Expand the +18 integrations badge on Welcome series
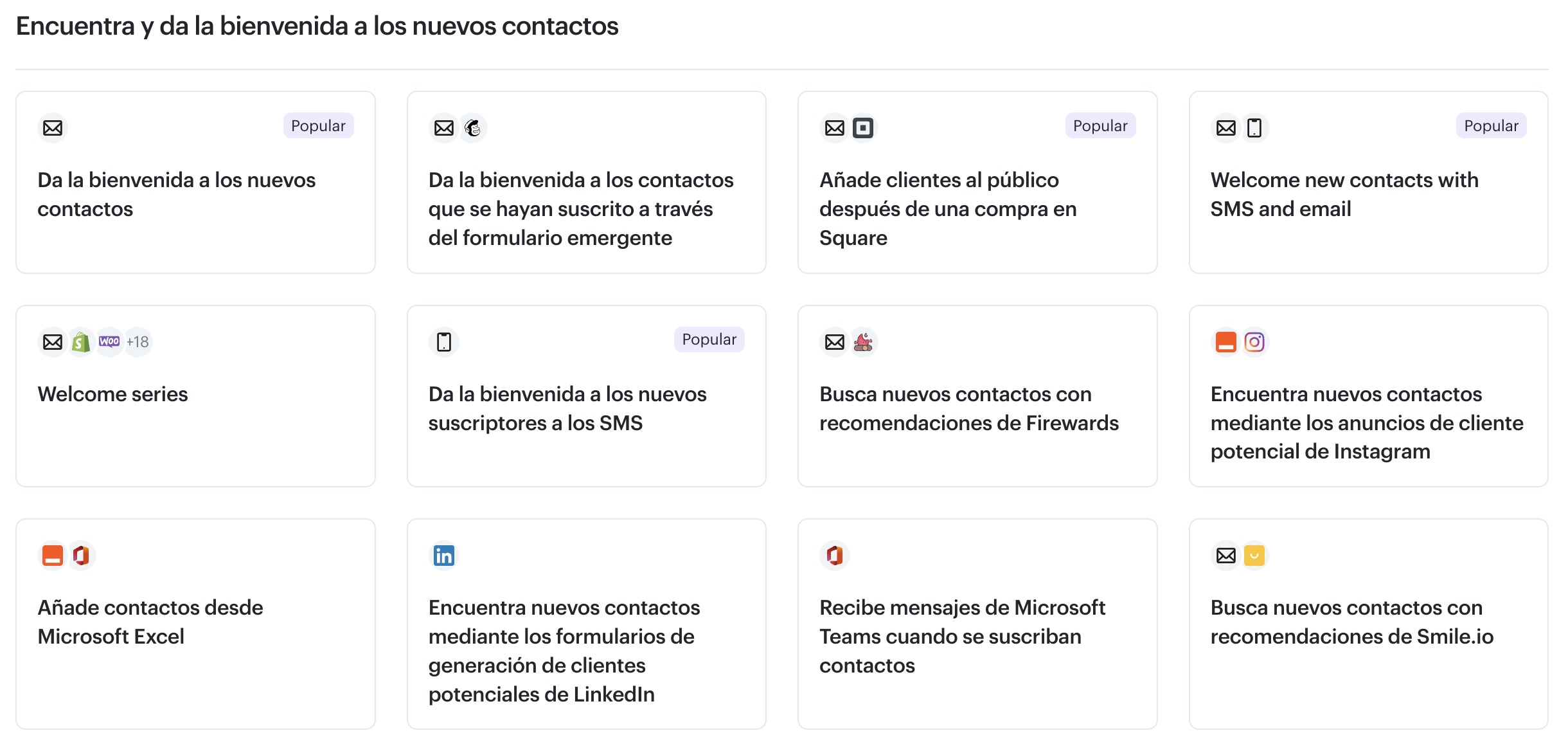Image resolution: width=1568 pixels, height=742 pixels. pyautogui.click(x=137, y=341)
